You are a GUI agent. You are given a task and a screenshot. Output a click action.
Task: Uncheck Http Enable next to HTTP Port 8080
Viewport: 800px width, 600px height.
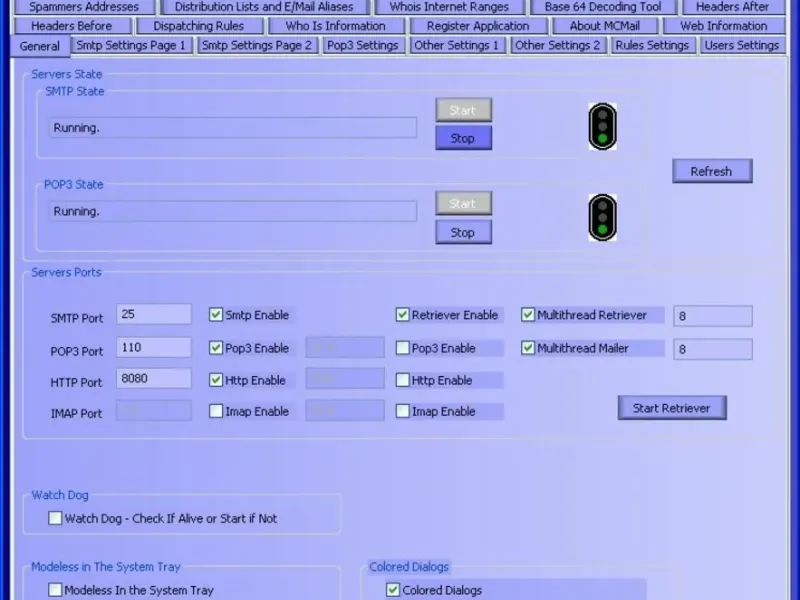tap(216, 380)
